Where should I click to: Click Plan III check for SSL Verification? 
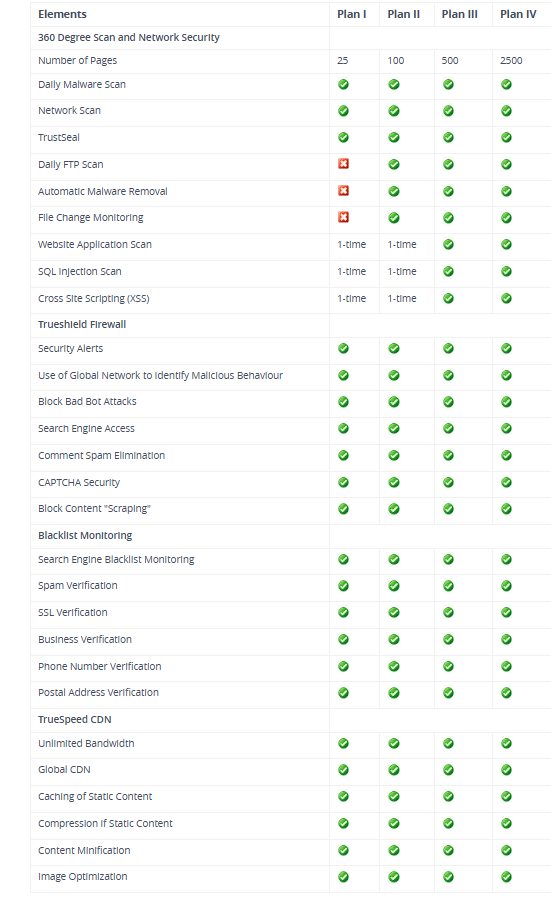click(x=448, y=612)
